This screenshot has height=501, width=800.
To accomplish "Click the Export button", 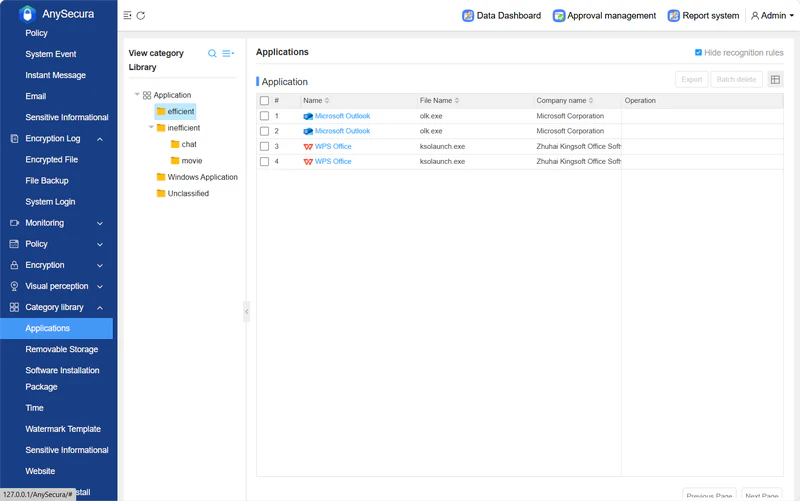I will point(691,79).
